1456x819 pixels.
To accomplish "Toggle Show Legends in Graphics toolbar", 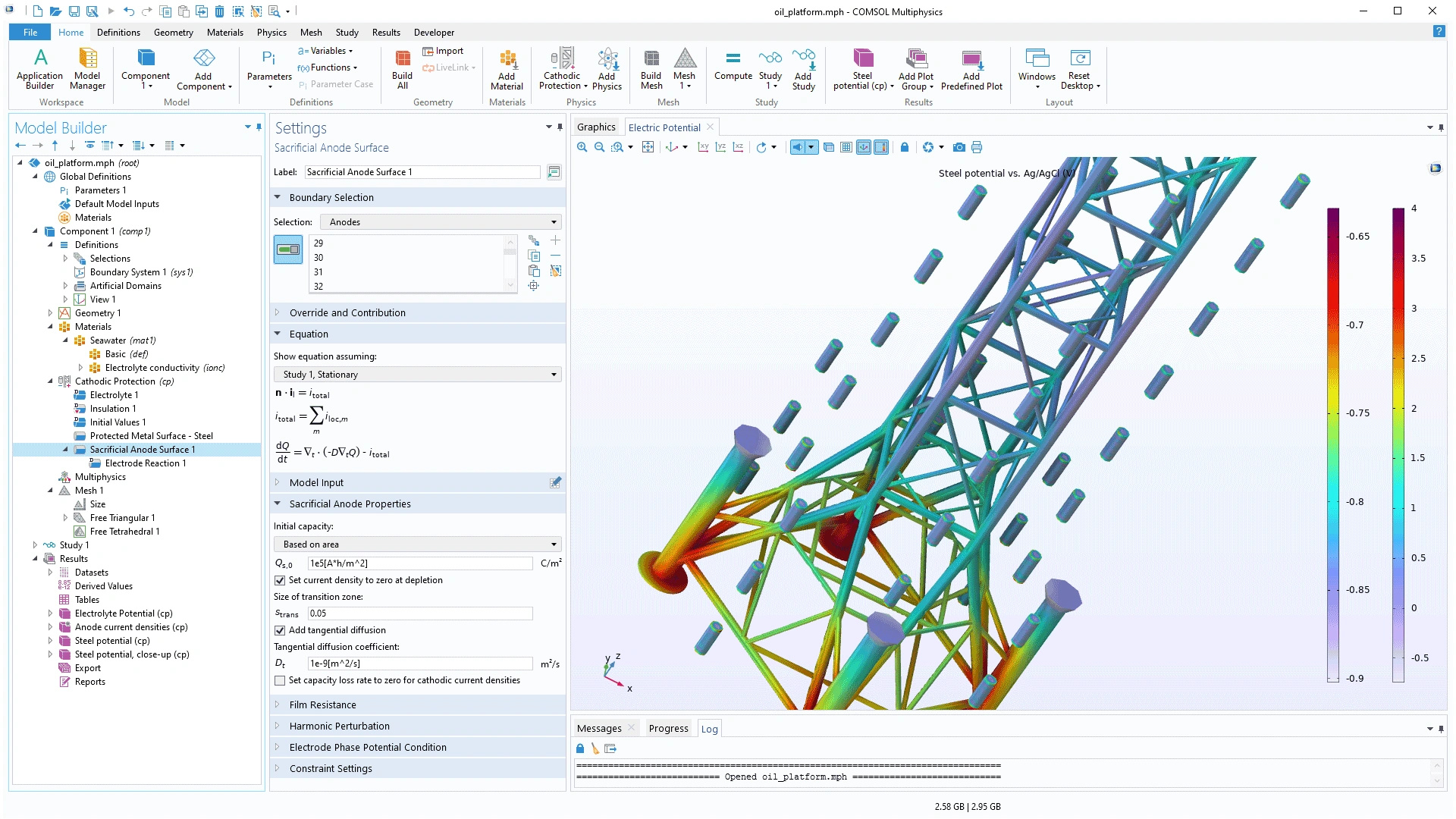I will point(881,147).
